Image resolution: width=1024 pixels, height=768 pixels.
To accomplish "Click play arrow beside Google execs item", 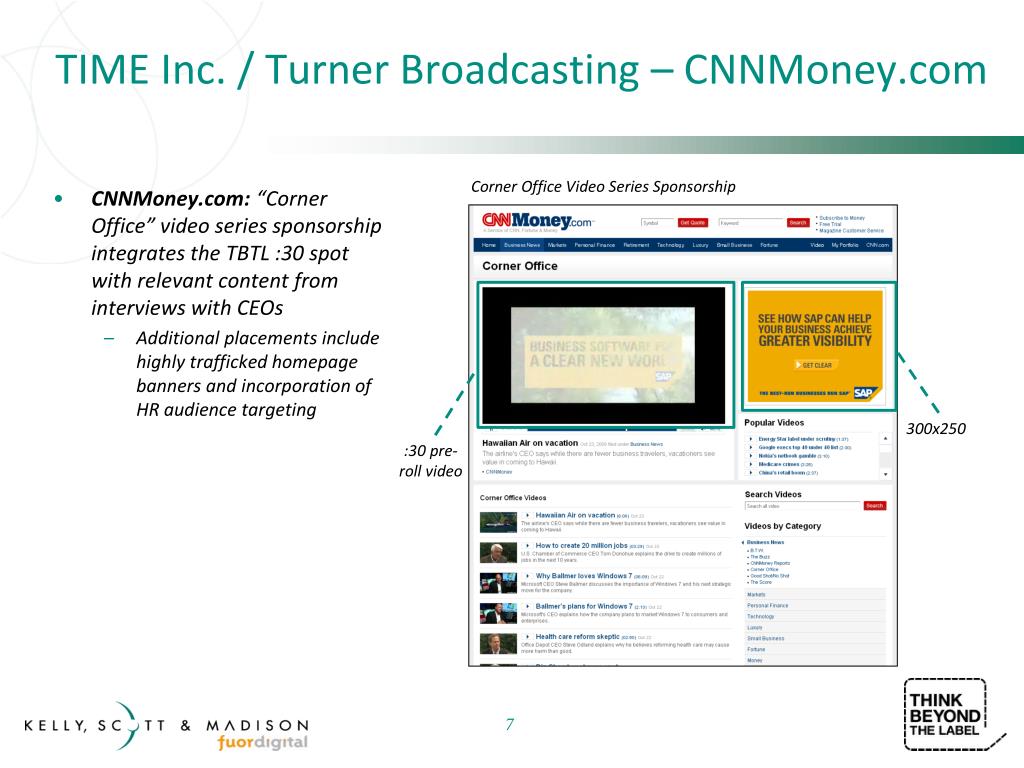I will [751, 447].
